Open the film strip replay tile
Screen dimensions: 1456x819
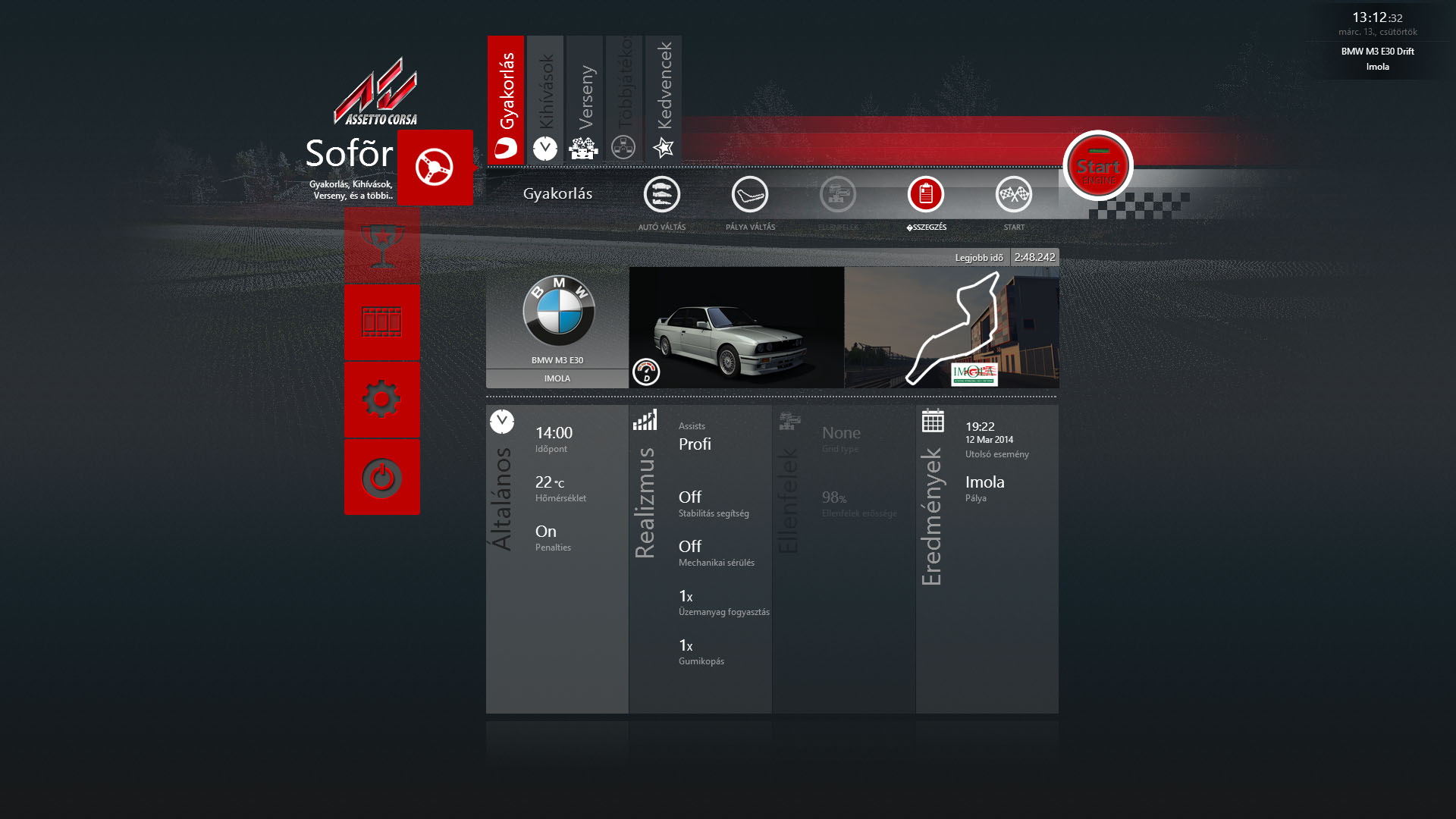coord(381,322)
